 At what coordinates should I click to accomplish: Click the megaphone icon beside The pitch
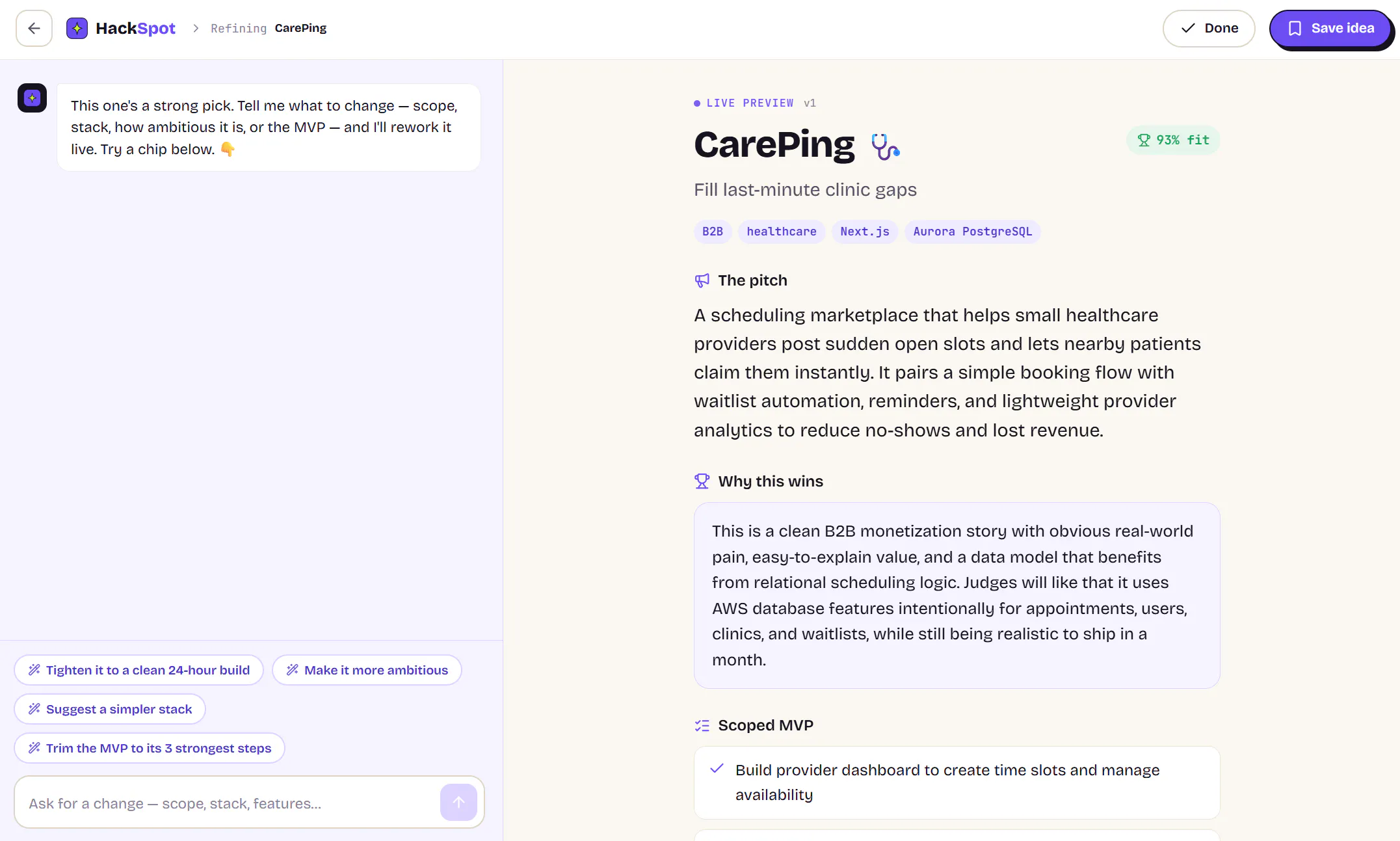click(x=702, y=280)
